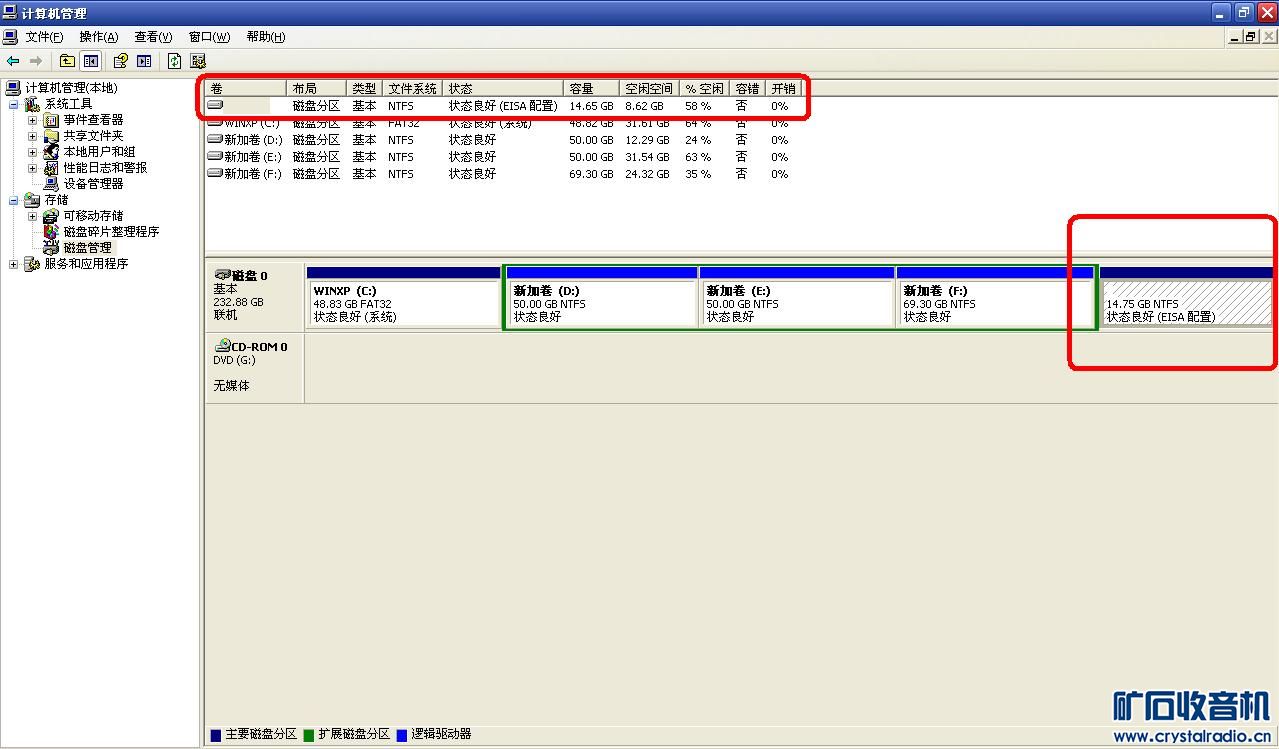Image resolution: width=1279 pixels, height=749 pixels.
Task: Select the WINXP (C:) partition block
Action: click(403, 297)
